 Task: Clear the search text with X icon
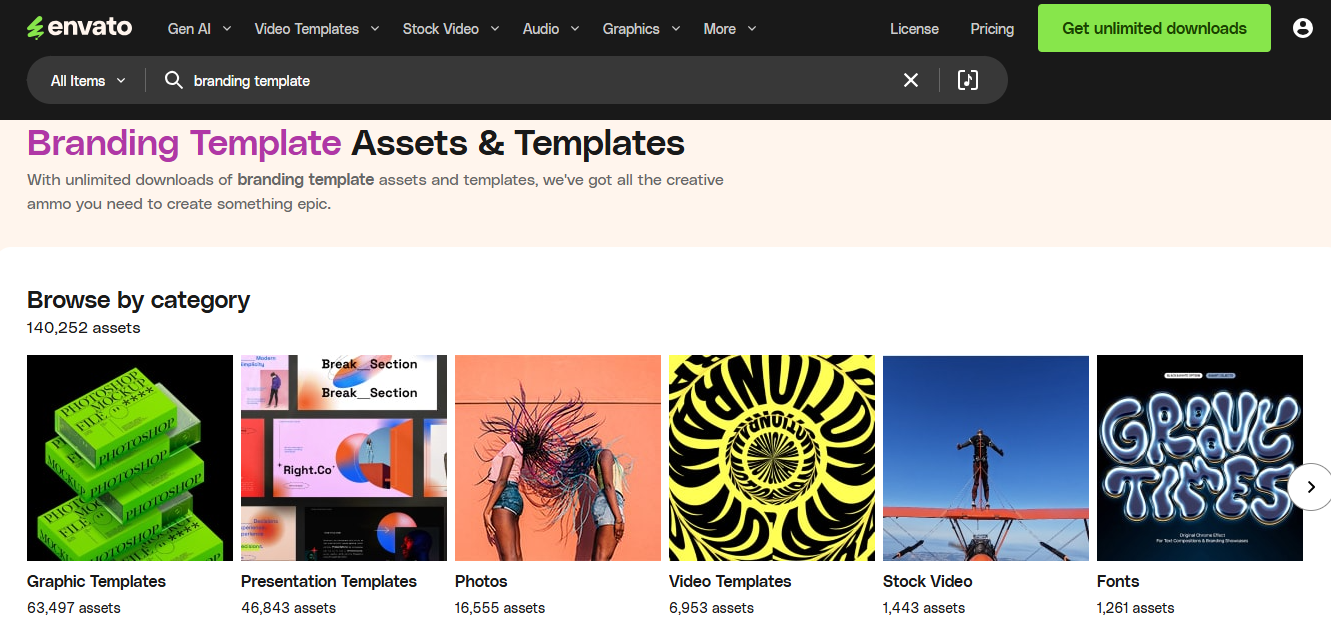(x=910, y=80)
